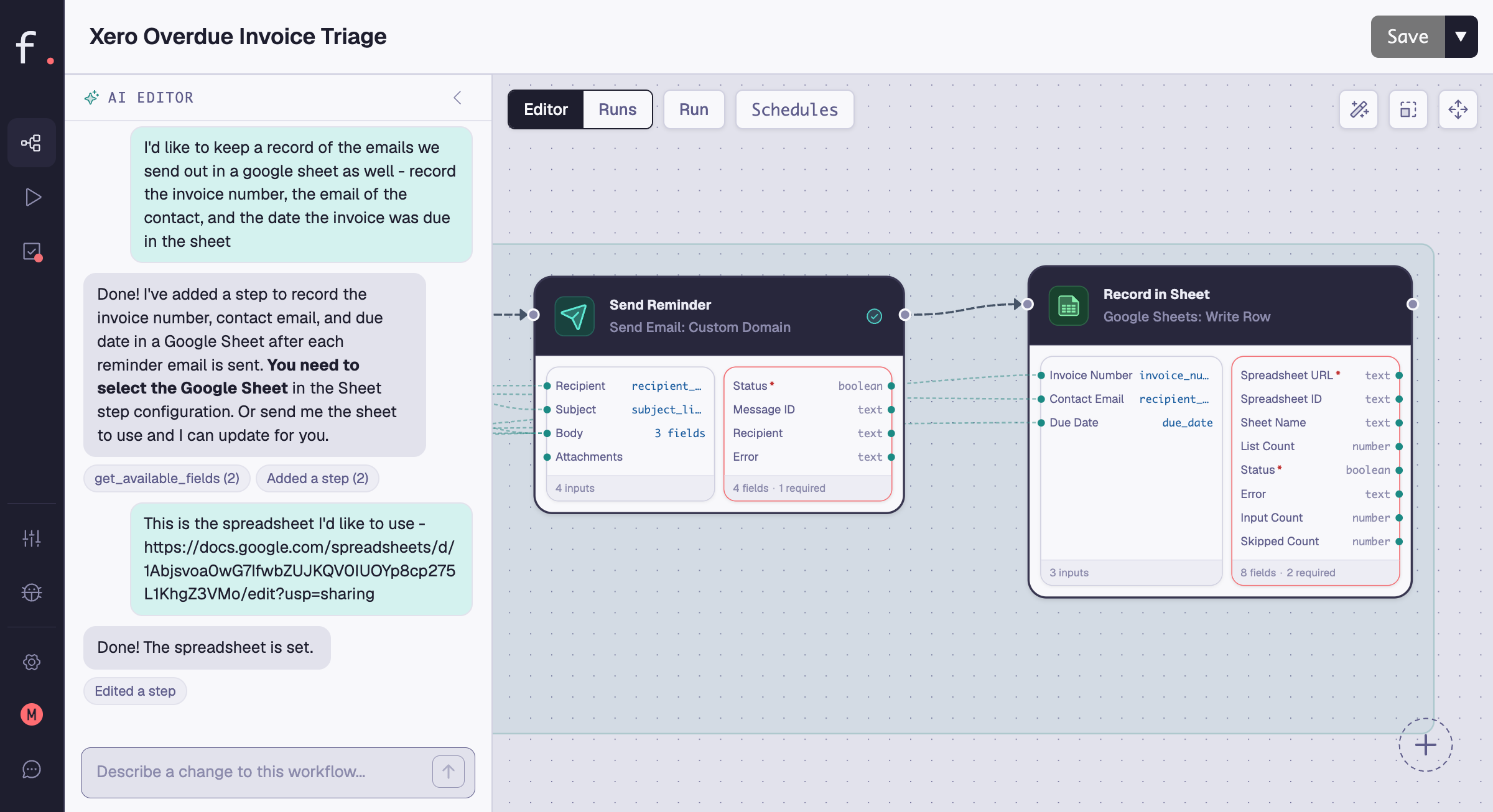Open the chat bubble sidebar icon
This screenshot has width=1493, height=812.
pos(32,769)
